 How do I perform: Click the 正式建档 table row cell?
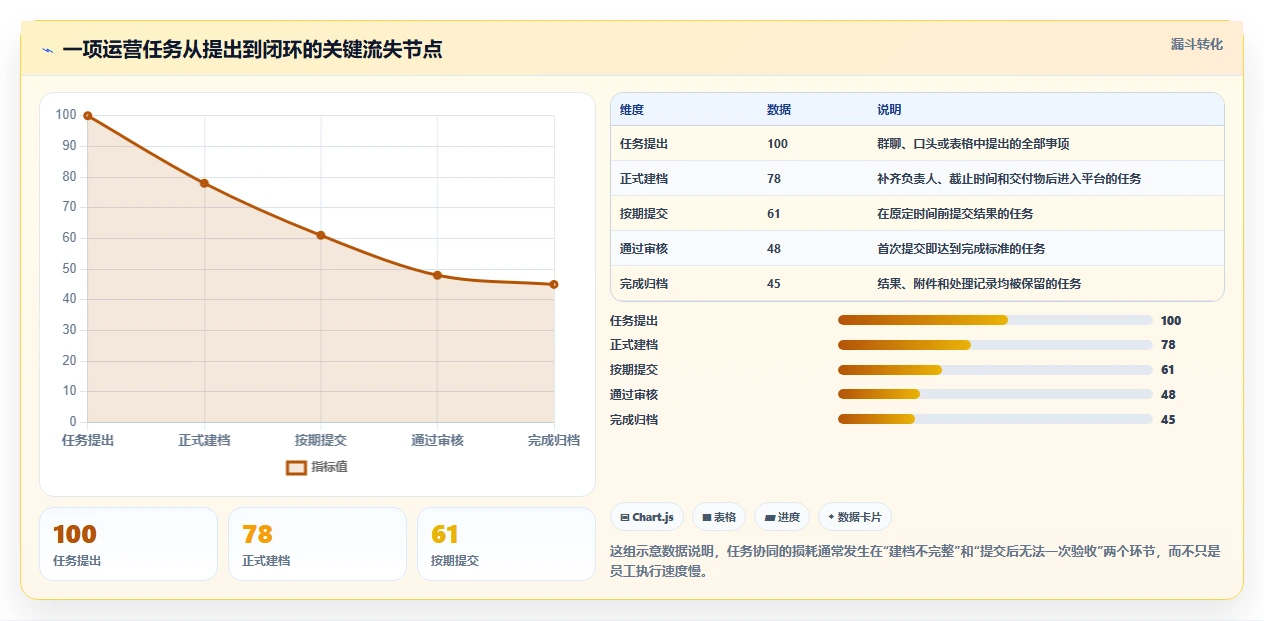644,179
